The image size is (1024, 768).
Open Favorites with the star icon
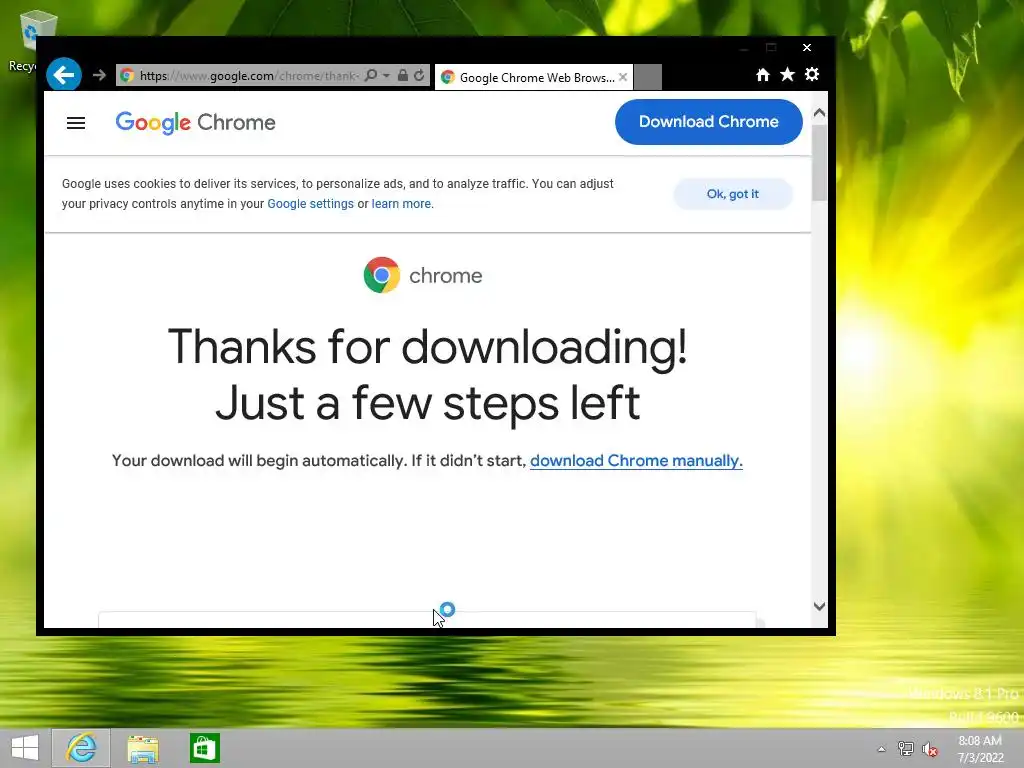pyautogui.click(x=788, y=74)
